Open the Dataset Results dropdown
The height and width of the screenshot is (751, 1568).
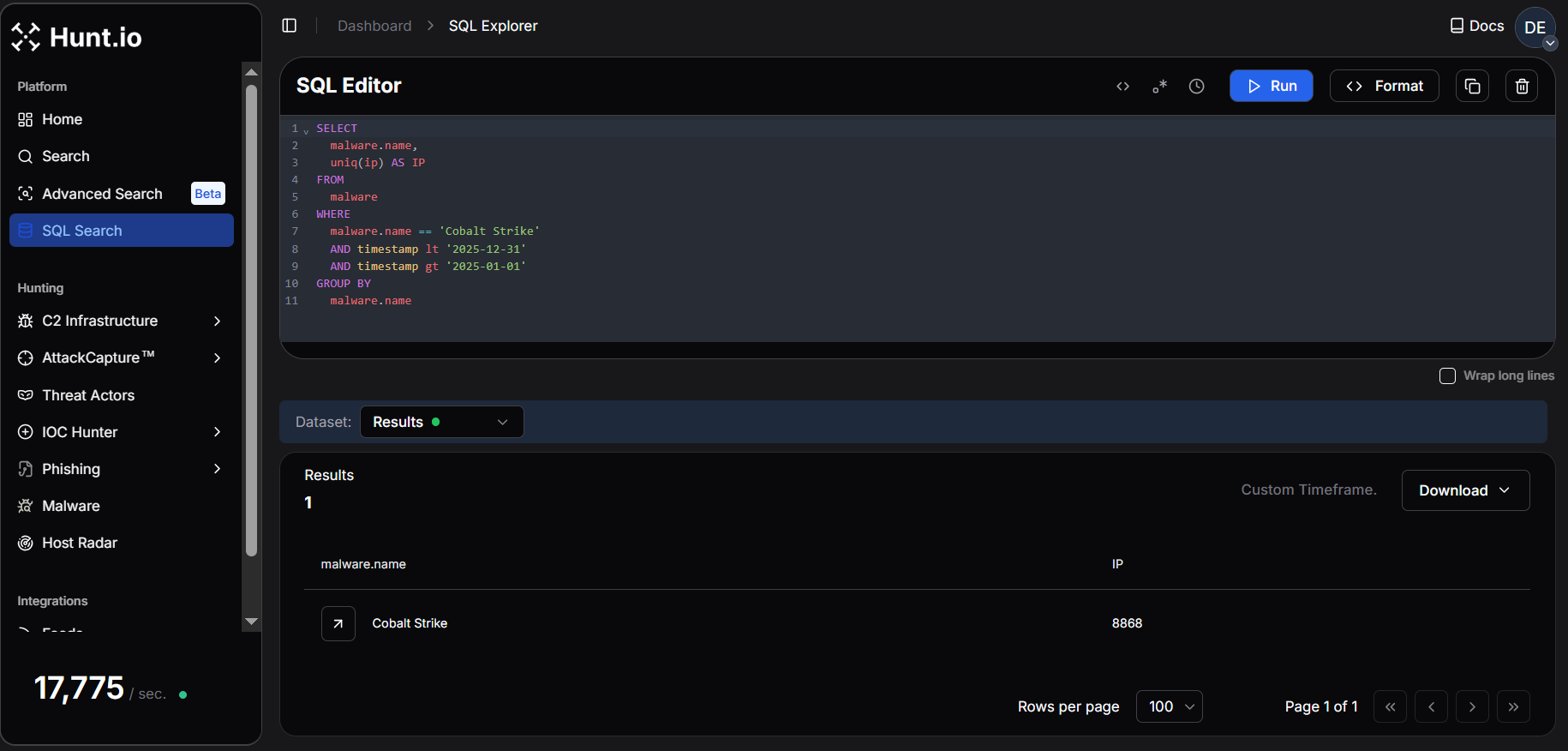442,422
